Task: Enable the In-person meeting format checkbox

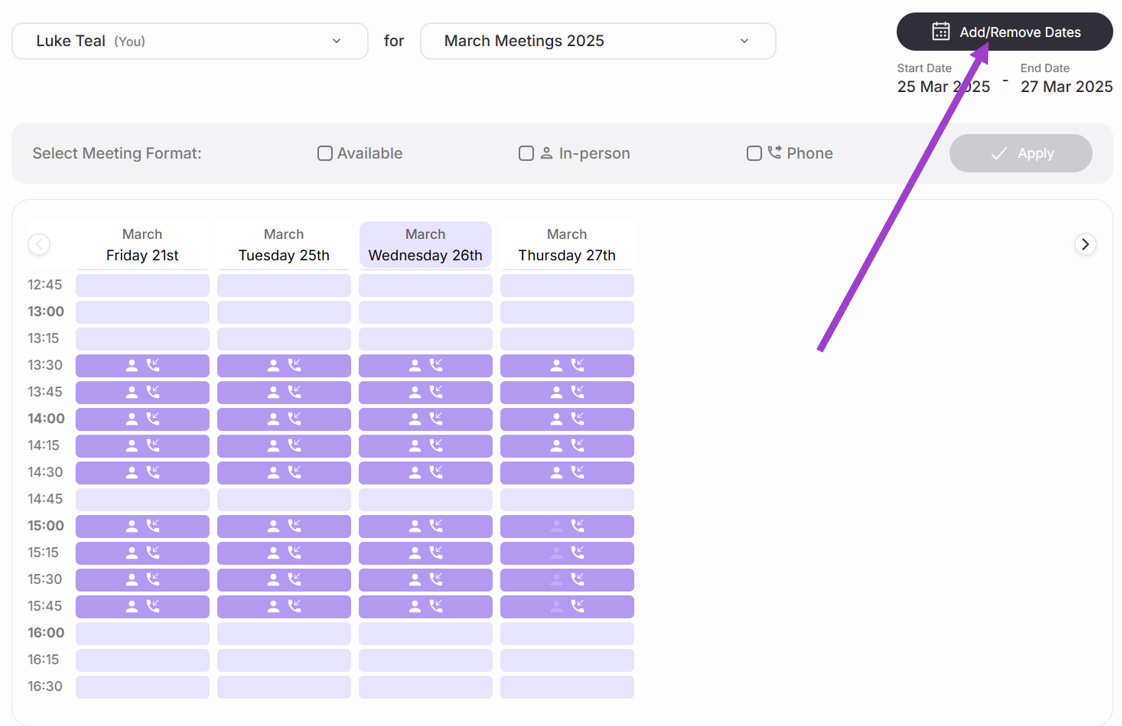Action: pos(526,153)
